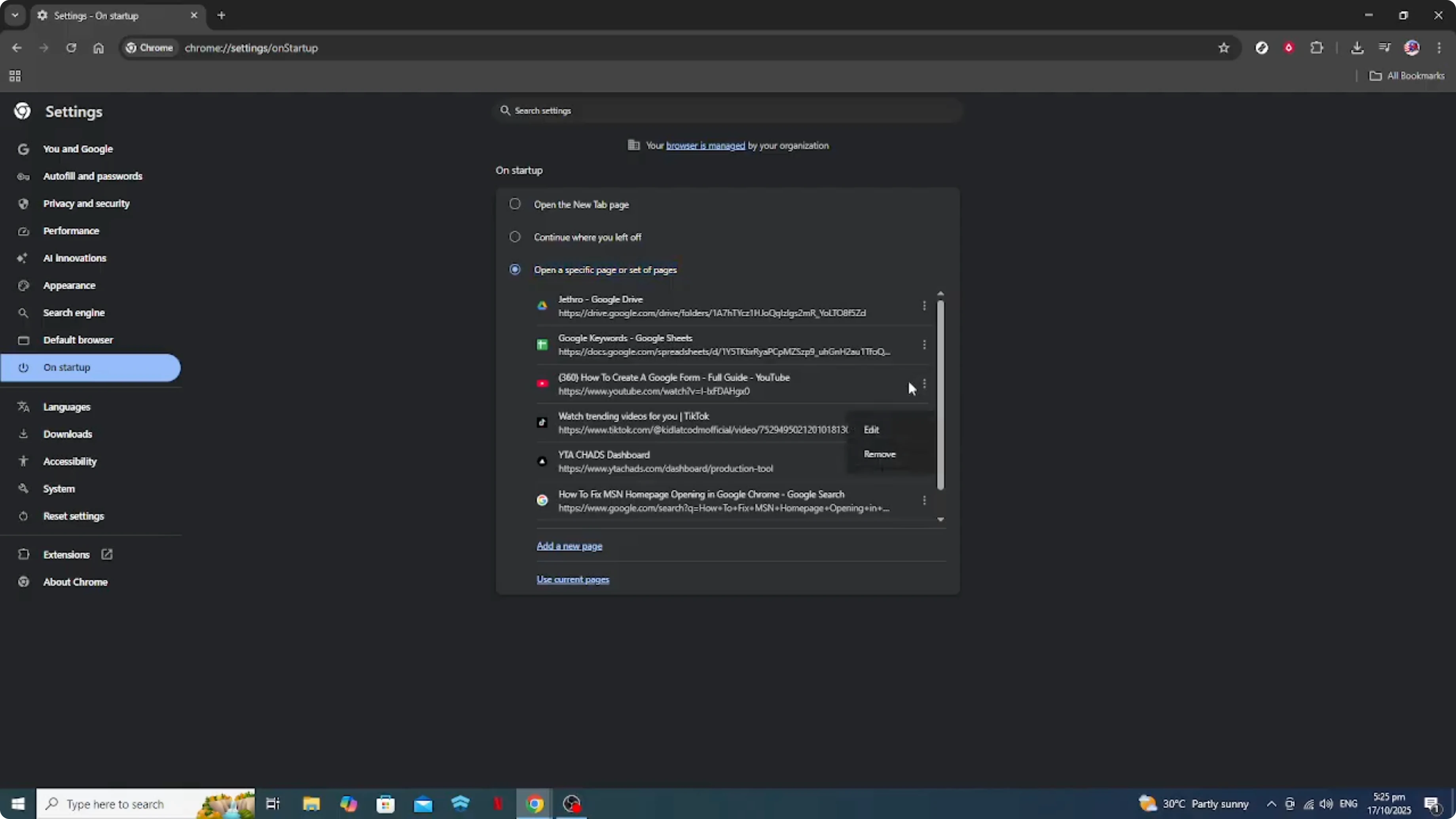1456x819 pixels.
Task: Open the Chrome profile avatar
Action: pos(1411,48)
